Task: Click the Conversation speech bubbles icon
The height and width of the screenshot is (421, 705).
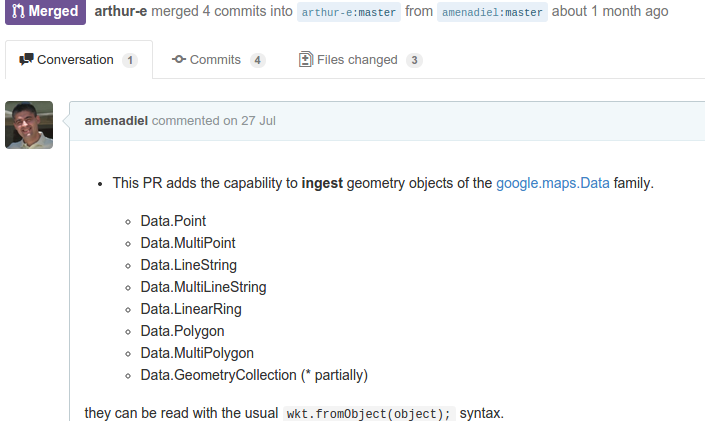Action: click(x=27, y=59)
